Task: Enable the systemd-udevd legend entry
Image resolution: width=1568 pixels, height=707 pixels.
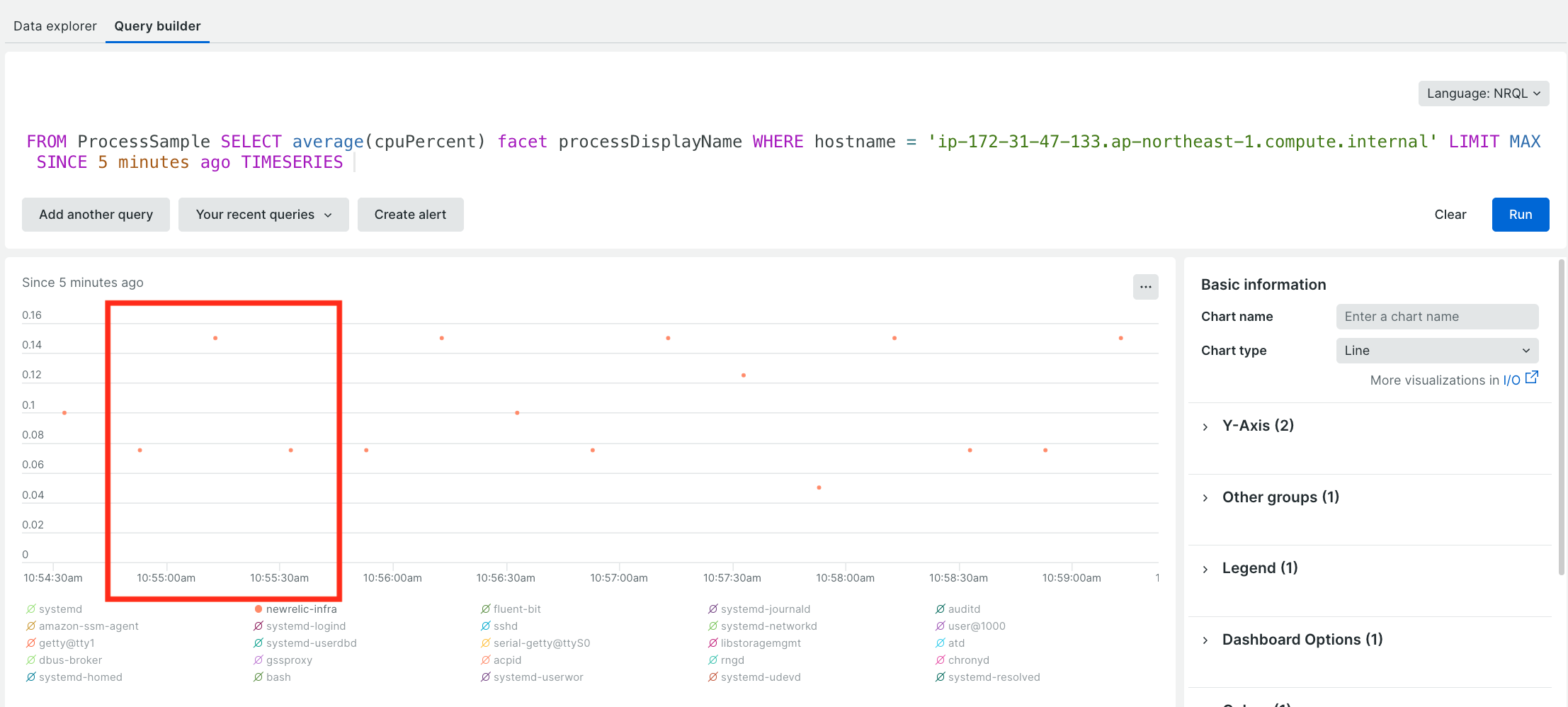Action: tap(755, 677)
